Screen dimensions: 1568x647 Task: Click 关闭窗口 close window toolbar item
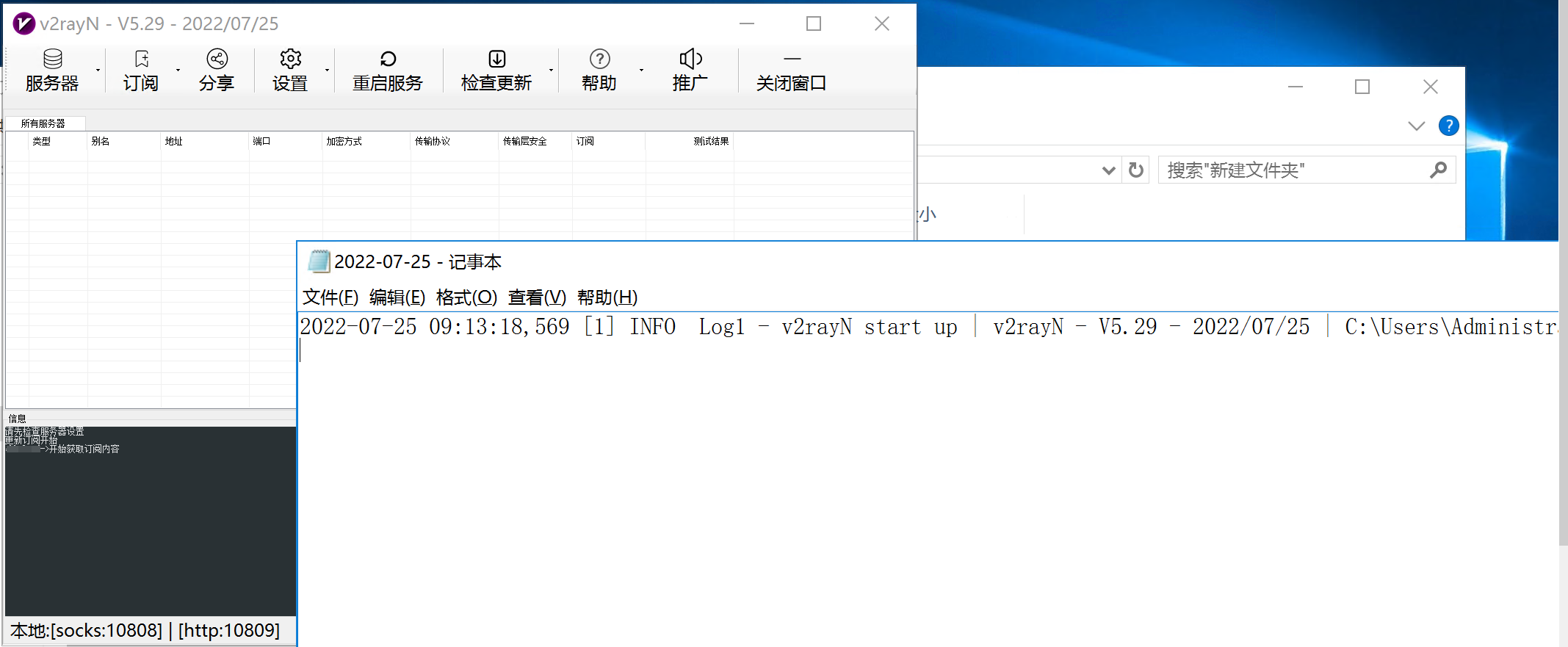(791, 71)
